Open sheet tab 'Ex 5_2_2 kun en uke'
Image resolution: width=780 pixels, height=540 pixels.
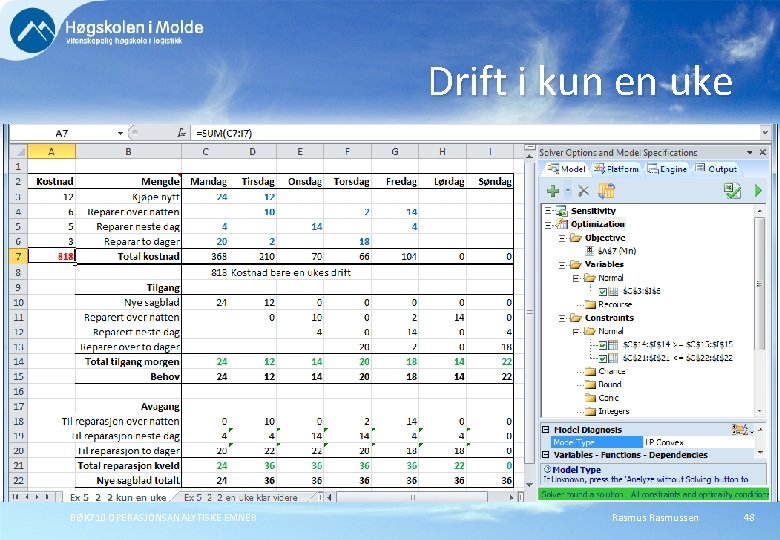tap(118, 497)
